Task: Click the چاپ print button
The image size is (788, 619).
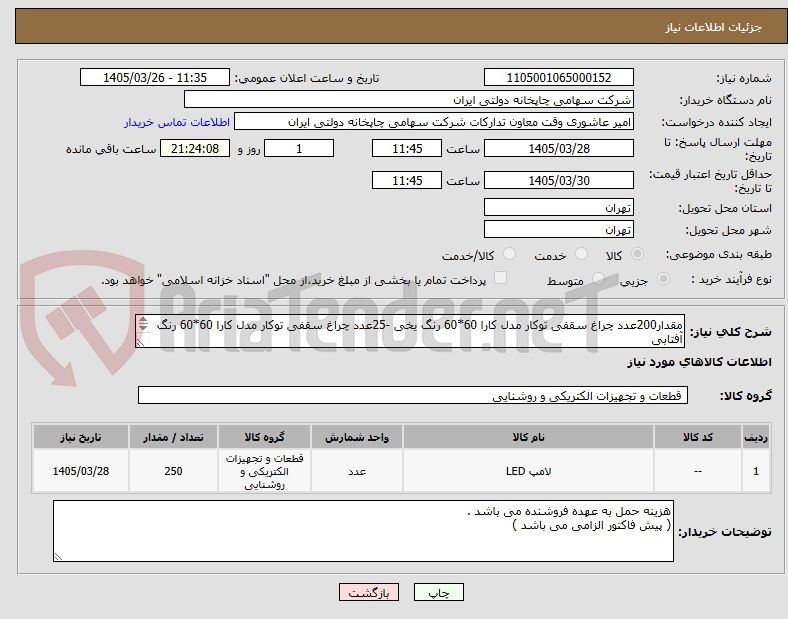Action: (x=439, y=592)
